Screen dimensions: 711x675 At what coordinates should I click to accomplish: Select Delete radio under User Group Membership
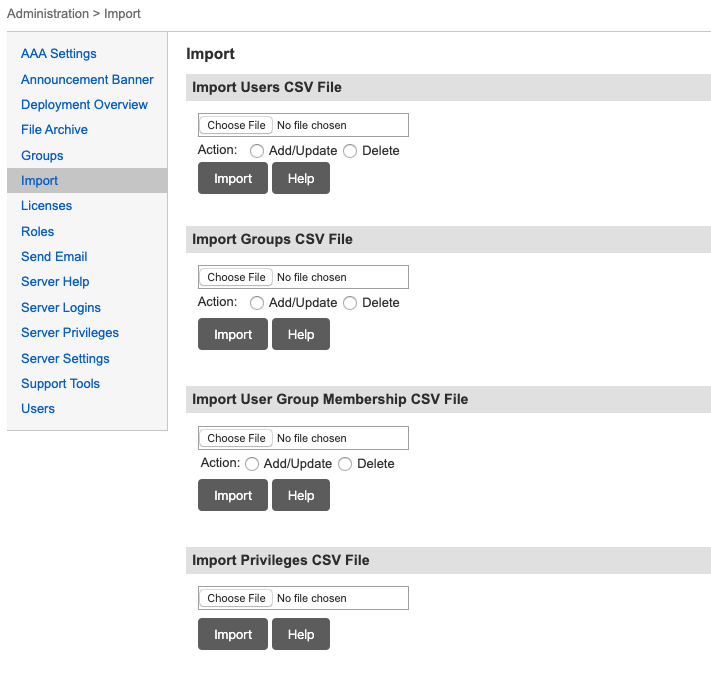click(345, 464)
